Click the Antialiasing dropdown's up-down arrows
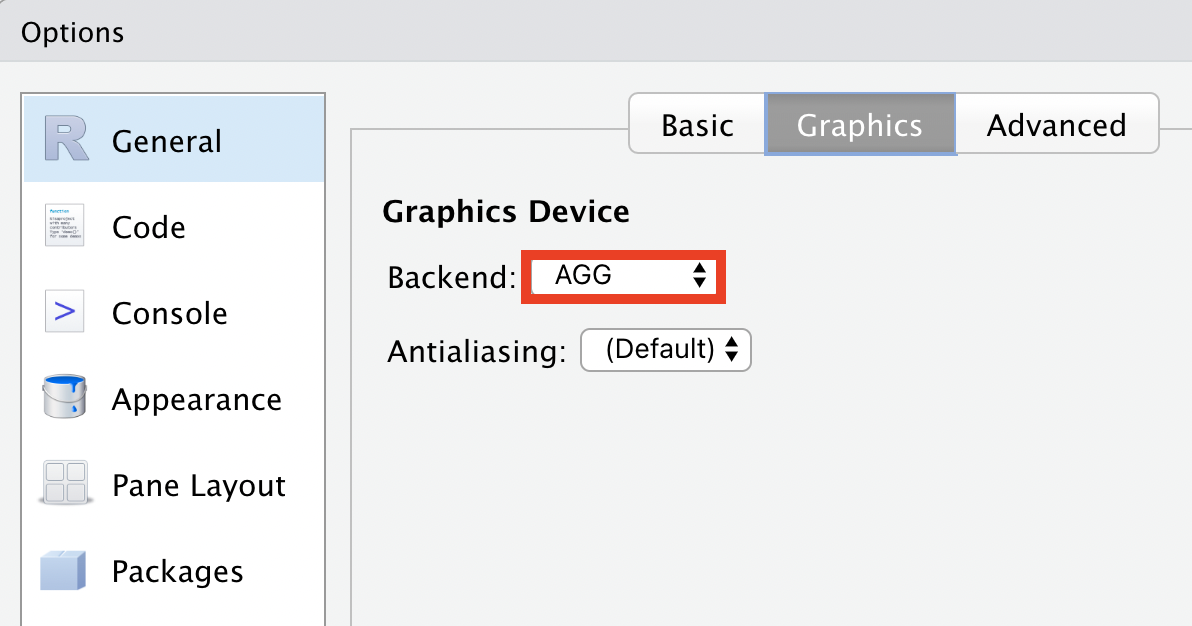 (x=731, y=350)
